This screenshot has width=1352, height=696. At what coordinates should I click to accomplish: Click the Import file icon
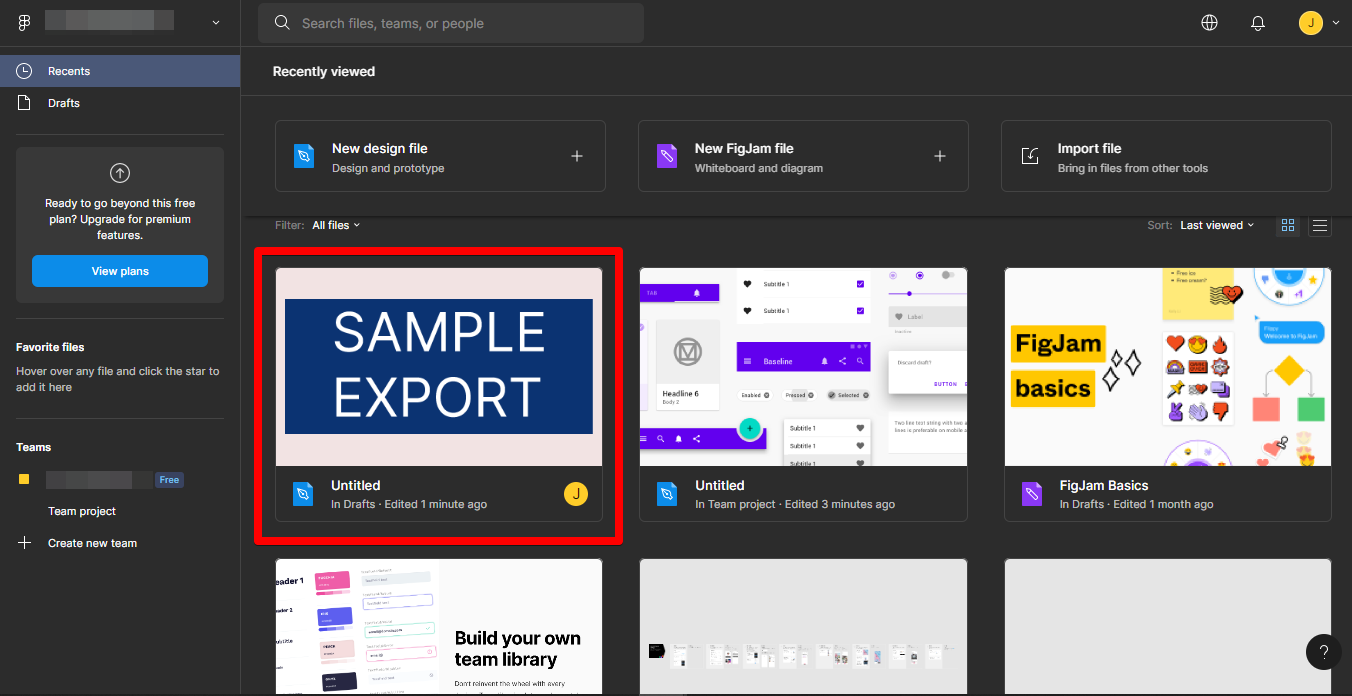[1030, 156]
